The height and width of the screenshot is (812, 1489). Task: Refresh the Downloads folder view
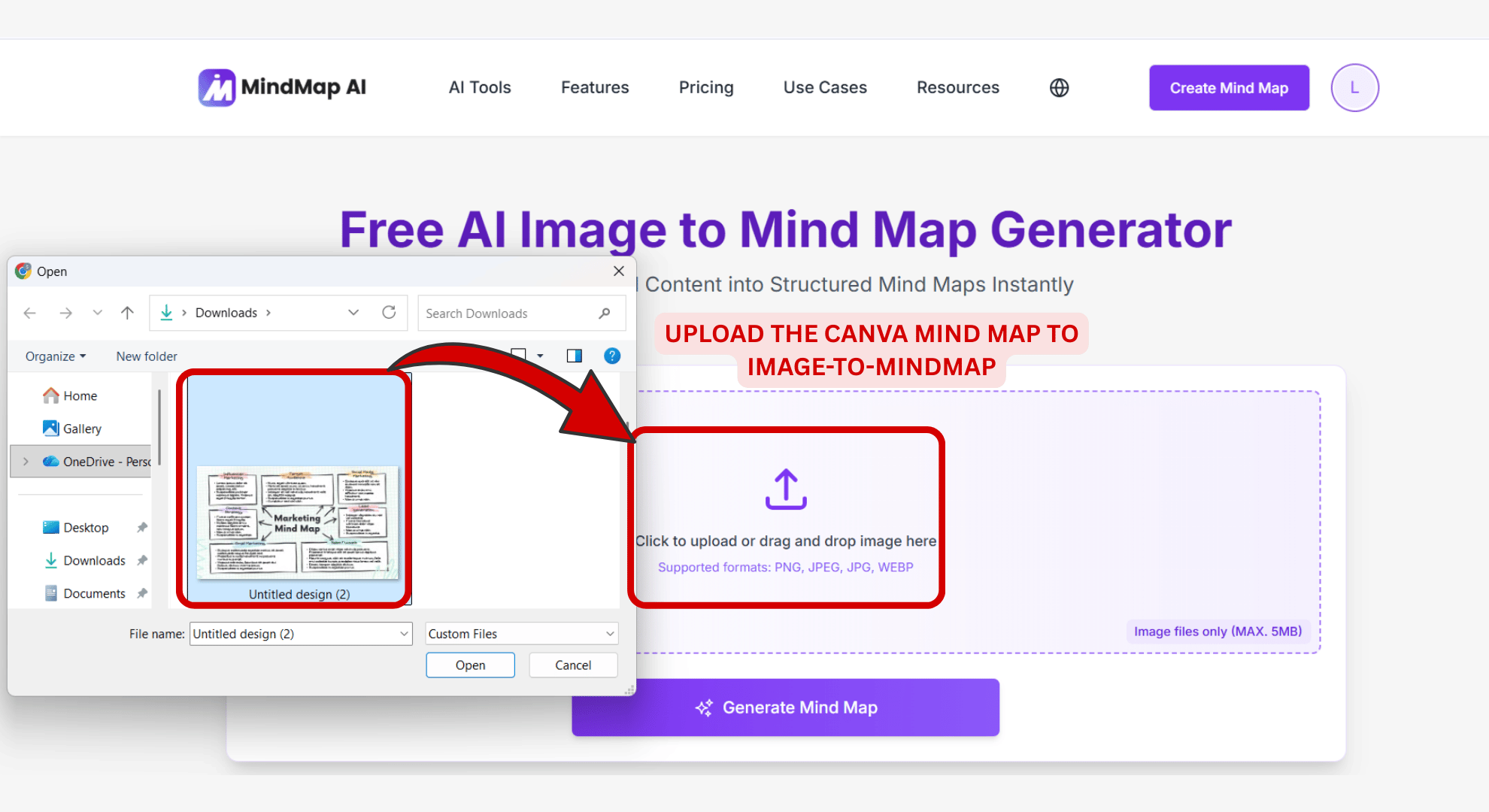(390, 312)
